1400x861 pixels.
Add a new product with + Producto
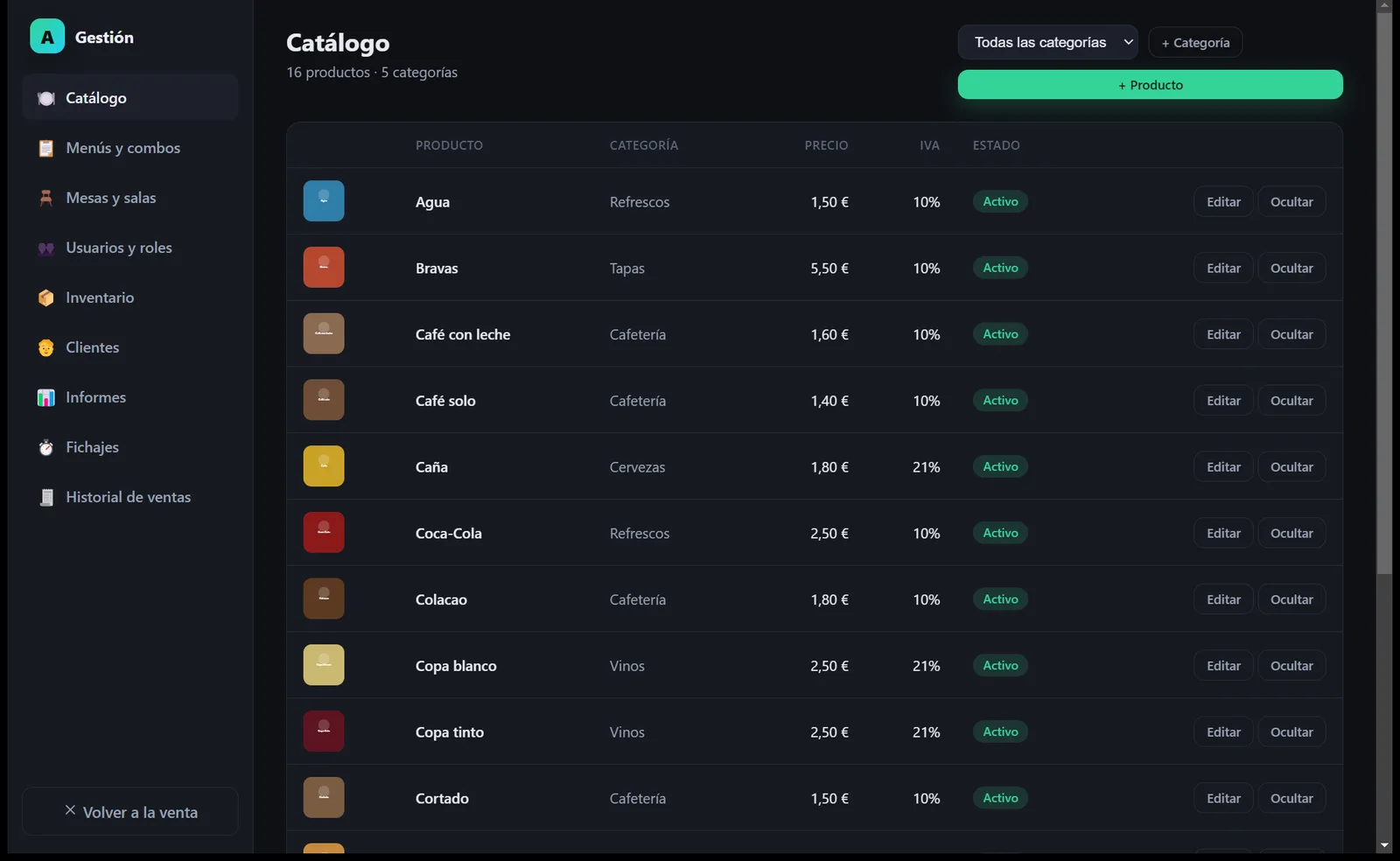point(1150,85)
